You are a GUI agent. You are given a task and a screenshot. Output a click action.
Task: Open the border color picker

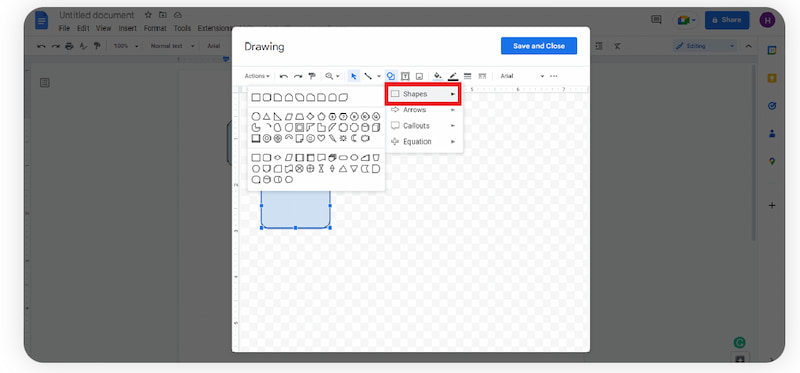453,76
